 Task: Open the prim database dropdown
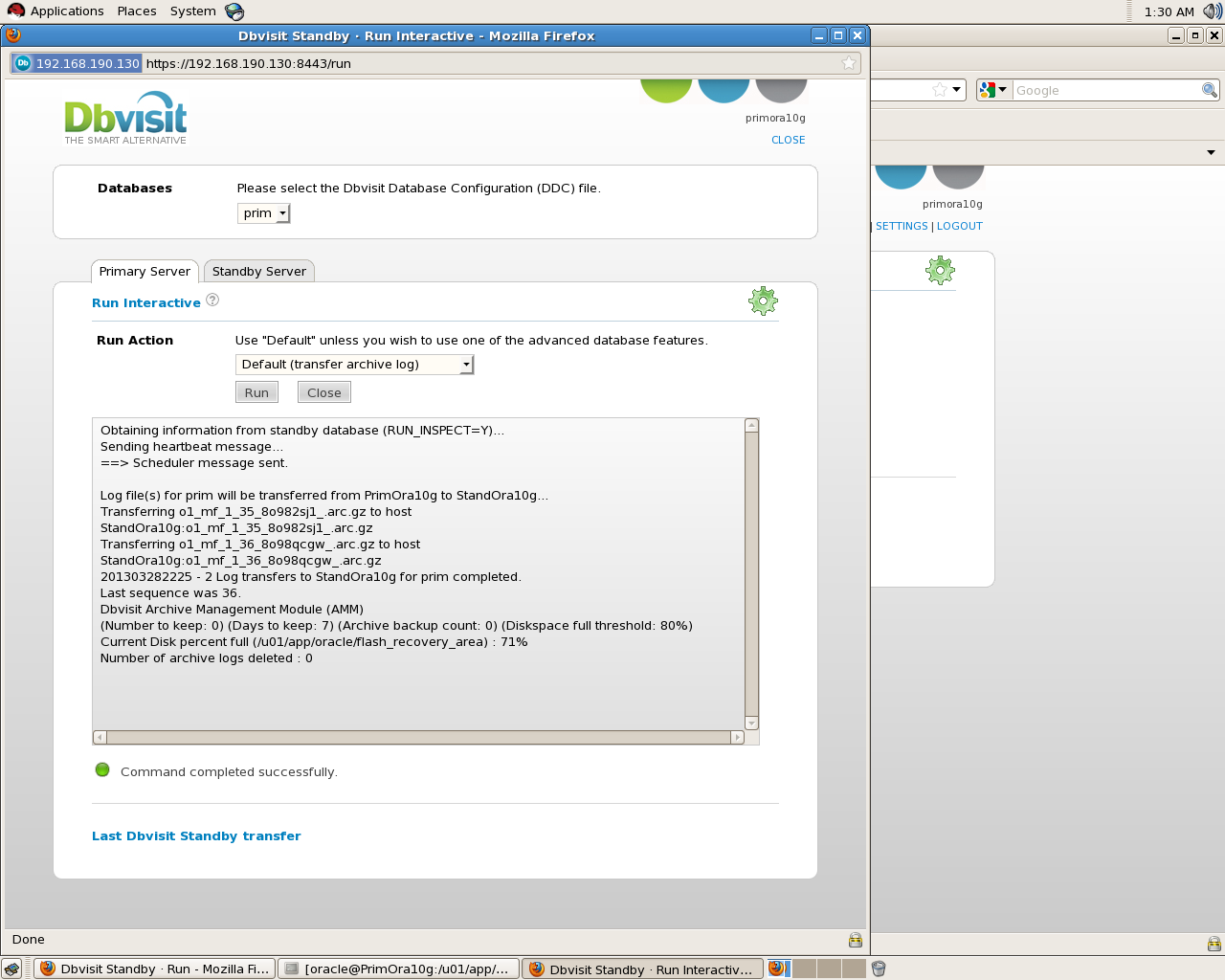pyautogui.click(x=263, y=213)
